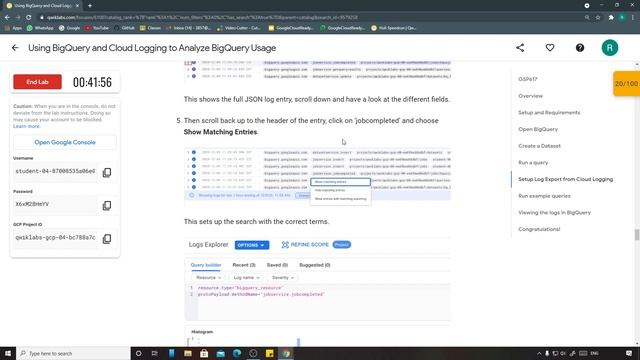The width and height of the screenshot is (640, 360).
Task: Click the Logs Explorer screenshot image
Action: [318, 279]
